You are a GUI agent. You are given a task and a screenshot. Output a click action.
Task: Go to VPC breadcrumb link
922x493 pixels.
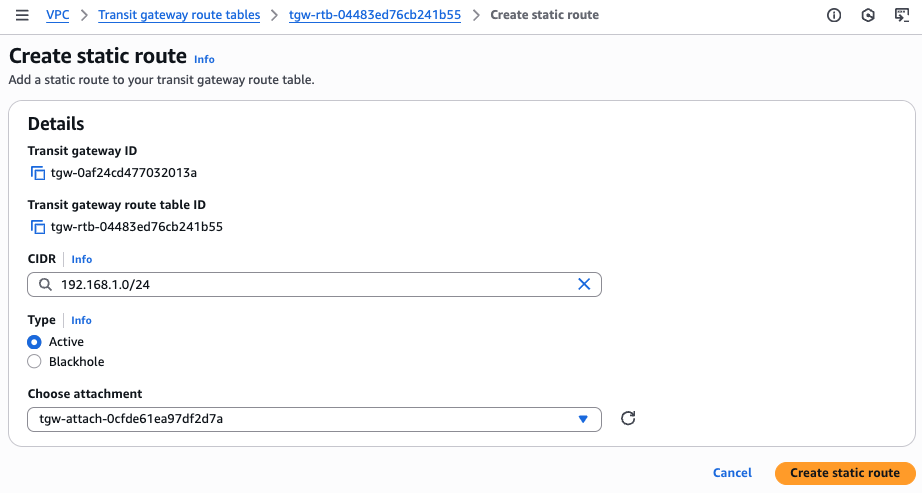[58, 15]
